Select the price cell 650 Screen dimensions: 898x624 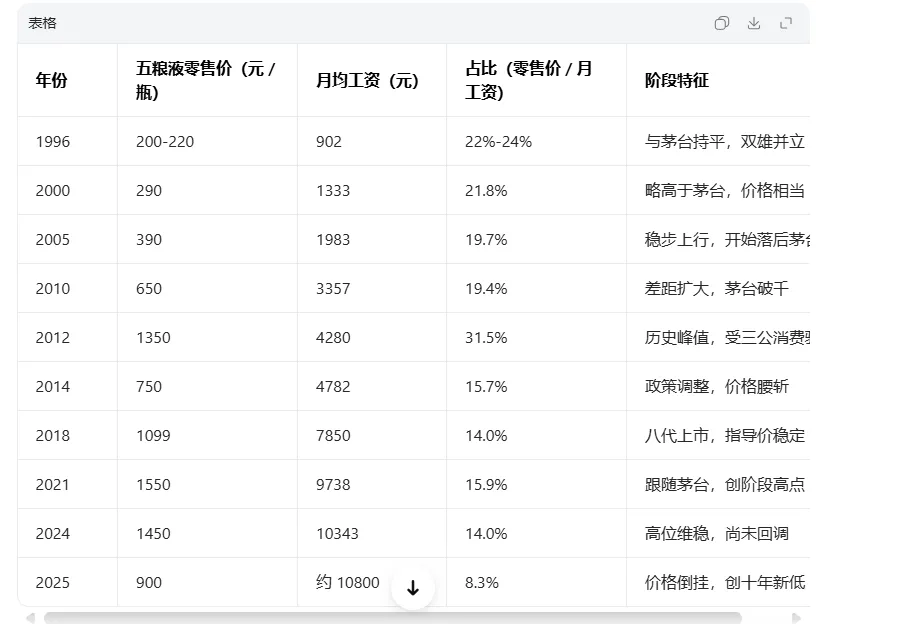pyautogui.click(x=207, y=289)
